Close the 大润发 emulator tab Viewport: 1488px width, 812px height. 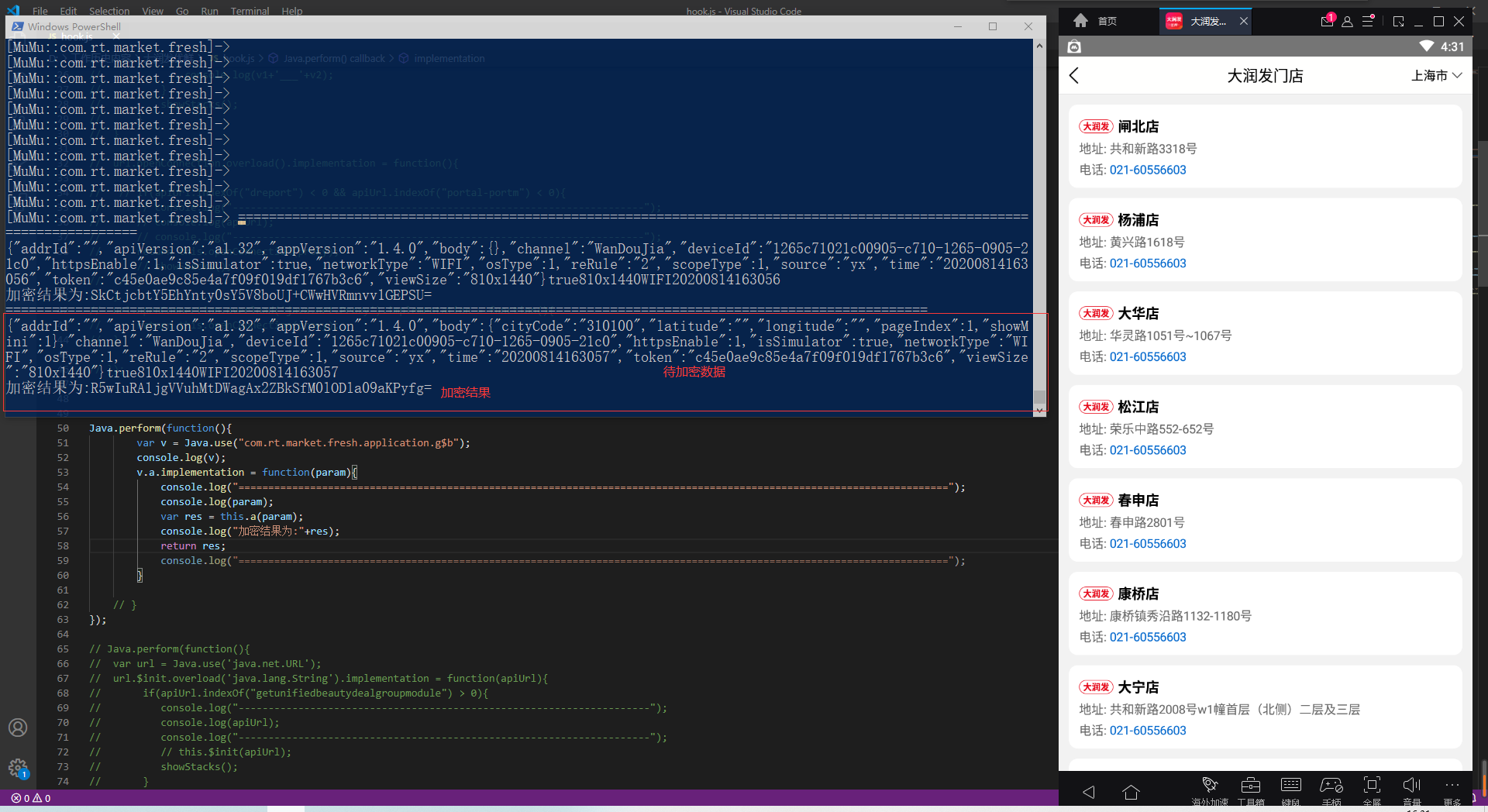[1244, 21]
